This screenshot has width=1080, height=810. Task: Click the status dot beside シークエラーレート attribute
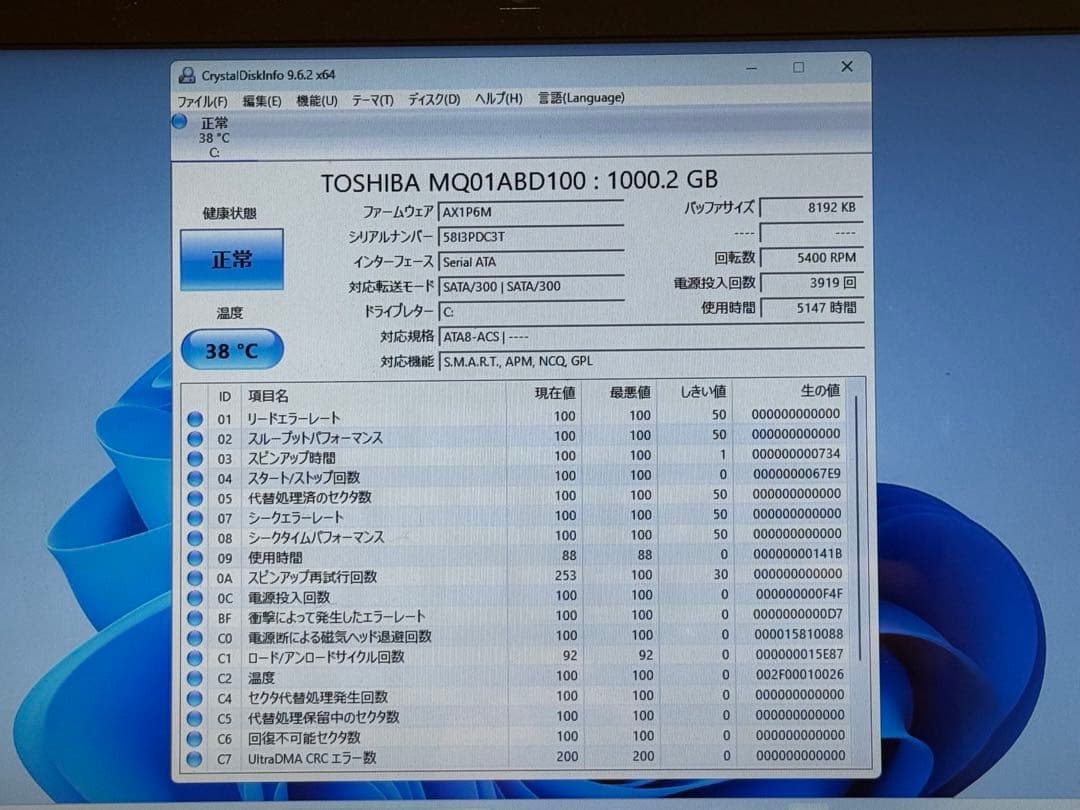click(x=194, y=517)
